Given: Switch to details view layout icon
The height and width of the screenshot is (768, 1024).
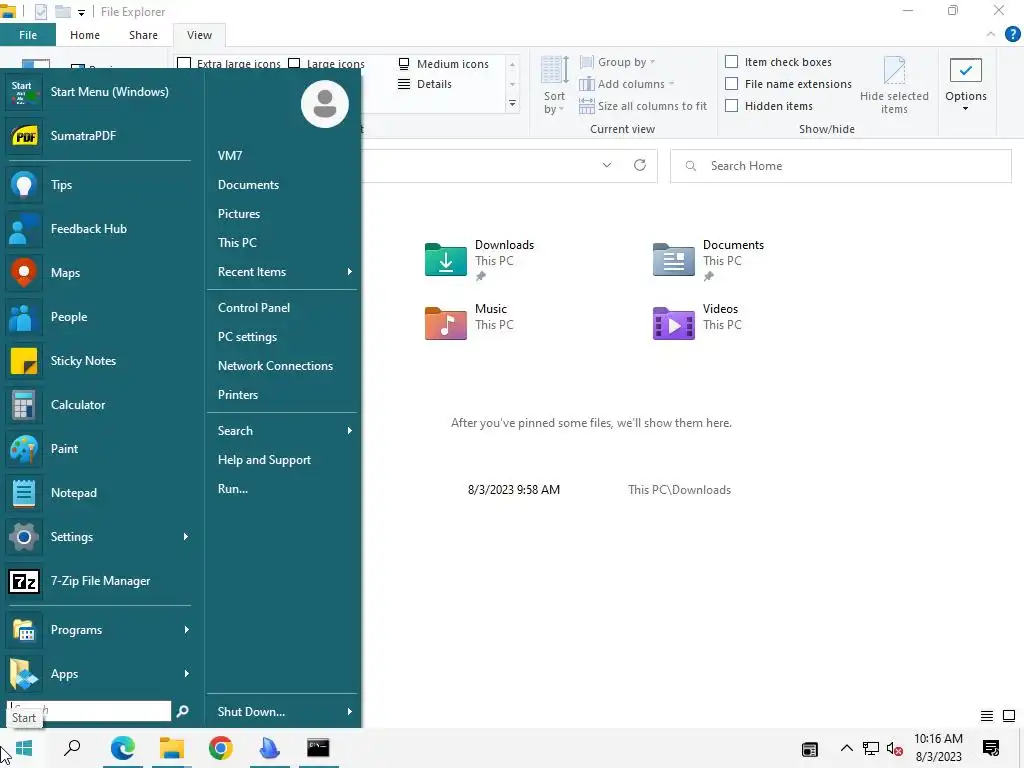Looking at the screenshot, I should click(x=987, y=716).
